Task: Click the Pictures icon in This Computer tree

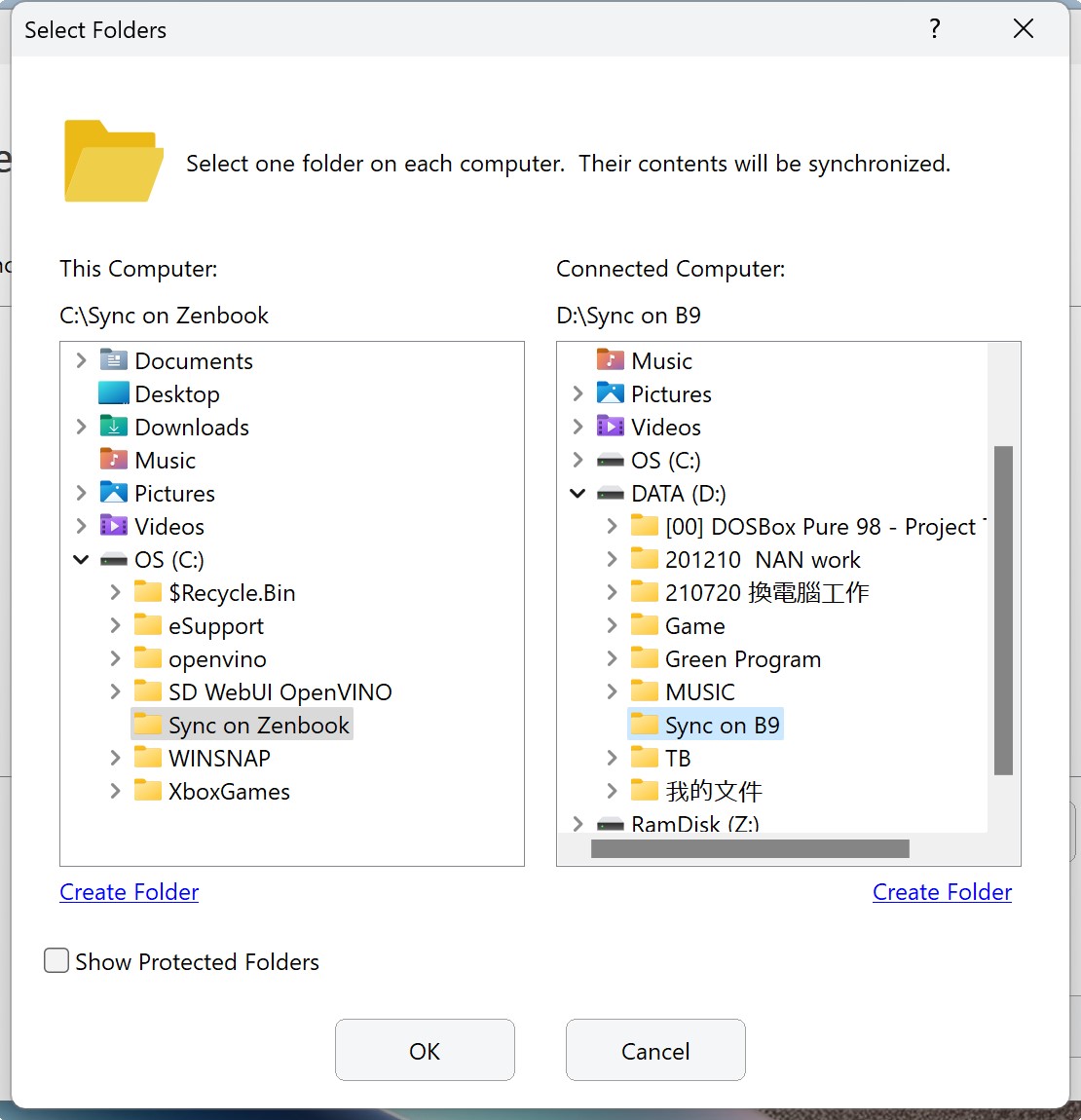Action: pos(114,494)
